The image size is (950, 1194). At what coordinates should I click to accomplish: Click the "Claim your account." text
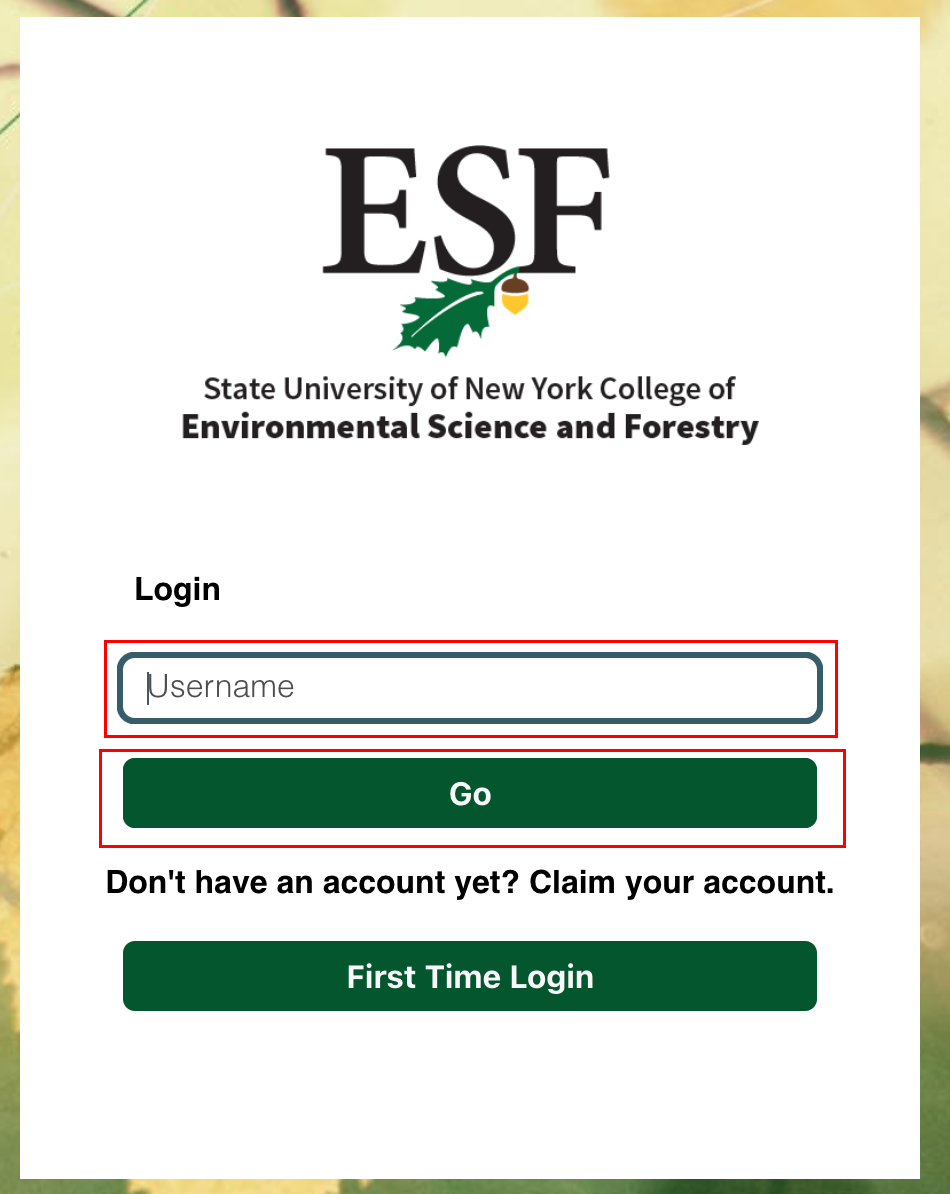[x=681, y=883]
